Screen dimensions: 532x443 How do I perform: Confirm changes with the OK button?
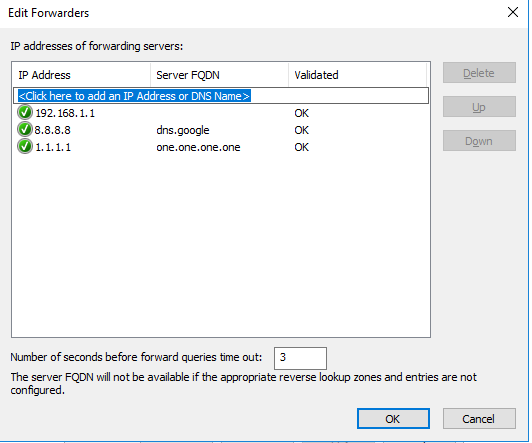point(393,419)
